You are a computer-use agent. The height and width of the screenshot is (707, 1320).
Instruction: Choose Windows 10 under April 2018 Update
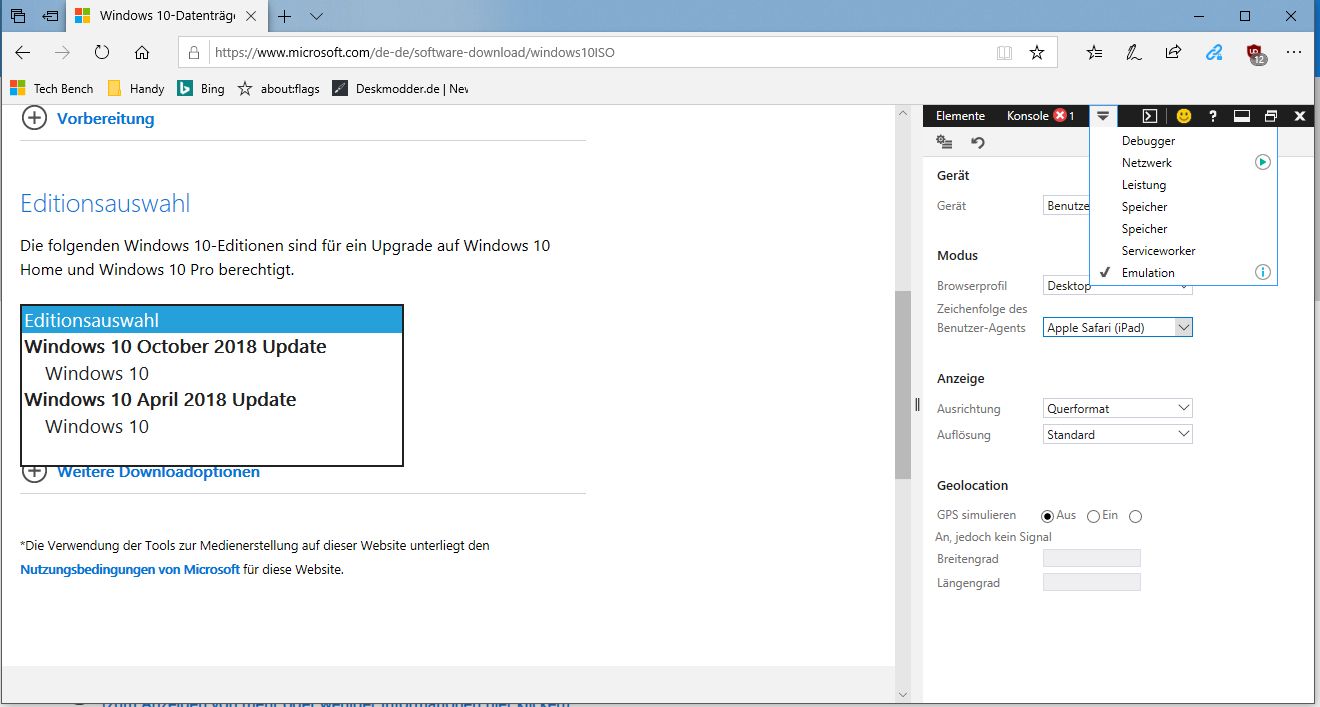pos(212,426)
